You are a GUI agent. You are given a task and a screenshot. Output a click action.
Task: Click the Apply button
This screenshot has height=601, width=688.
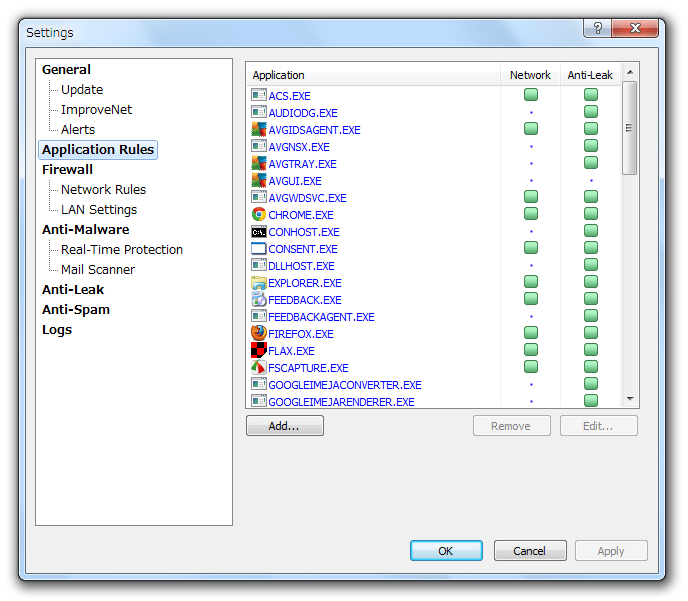(x=611, y=551)
